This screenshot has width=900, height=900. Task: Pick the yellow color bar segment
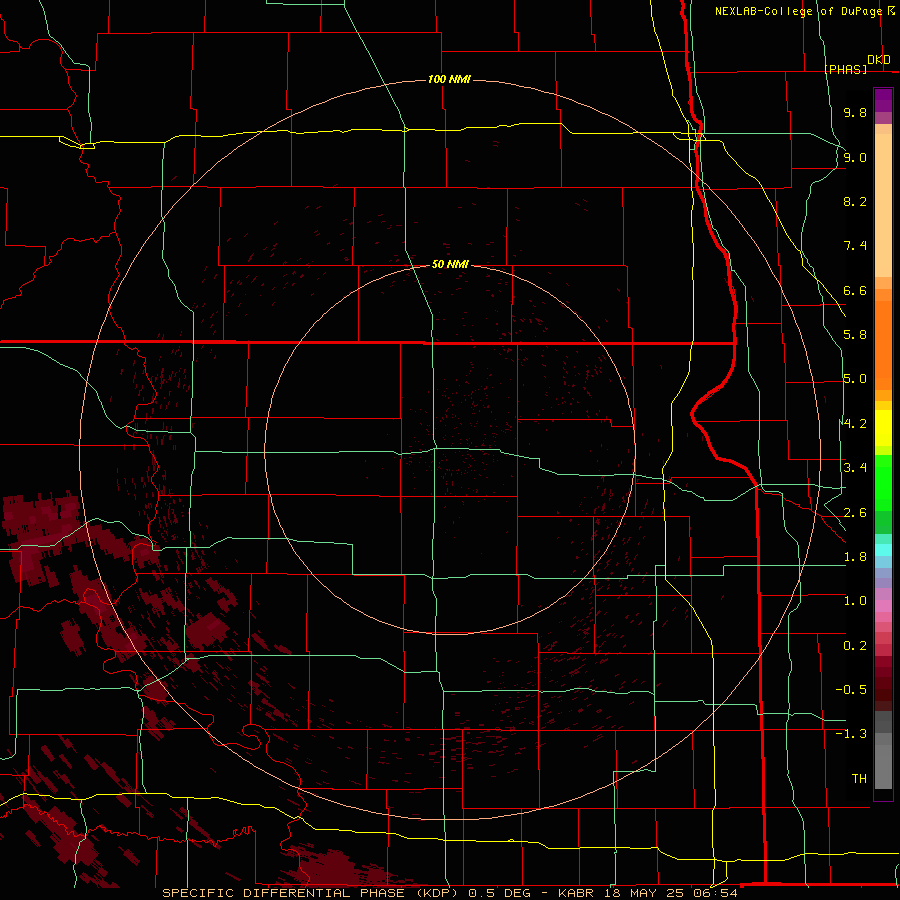[x=883, y=428]
